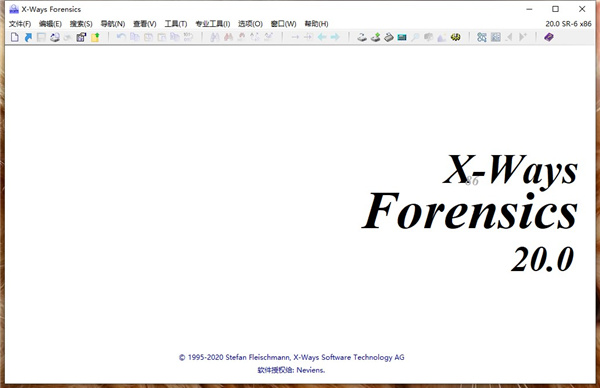This screenshot has width=600, height=388.
Task: Click the greyed-out chart analysis icon
Action: [x=442, y=37]
